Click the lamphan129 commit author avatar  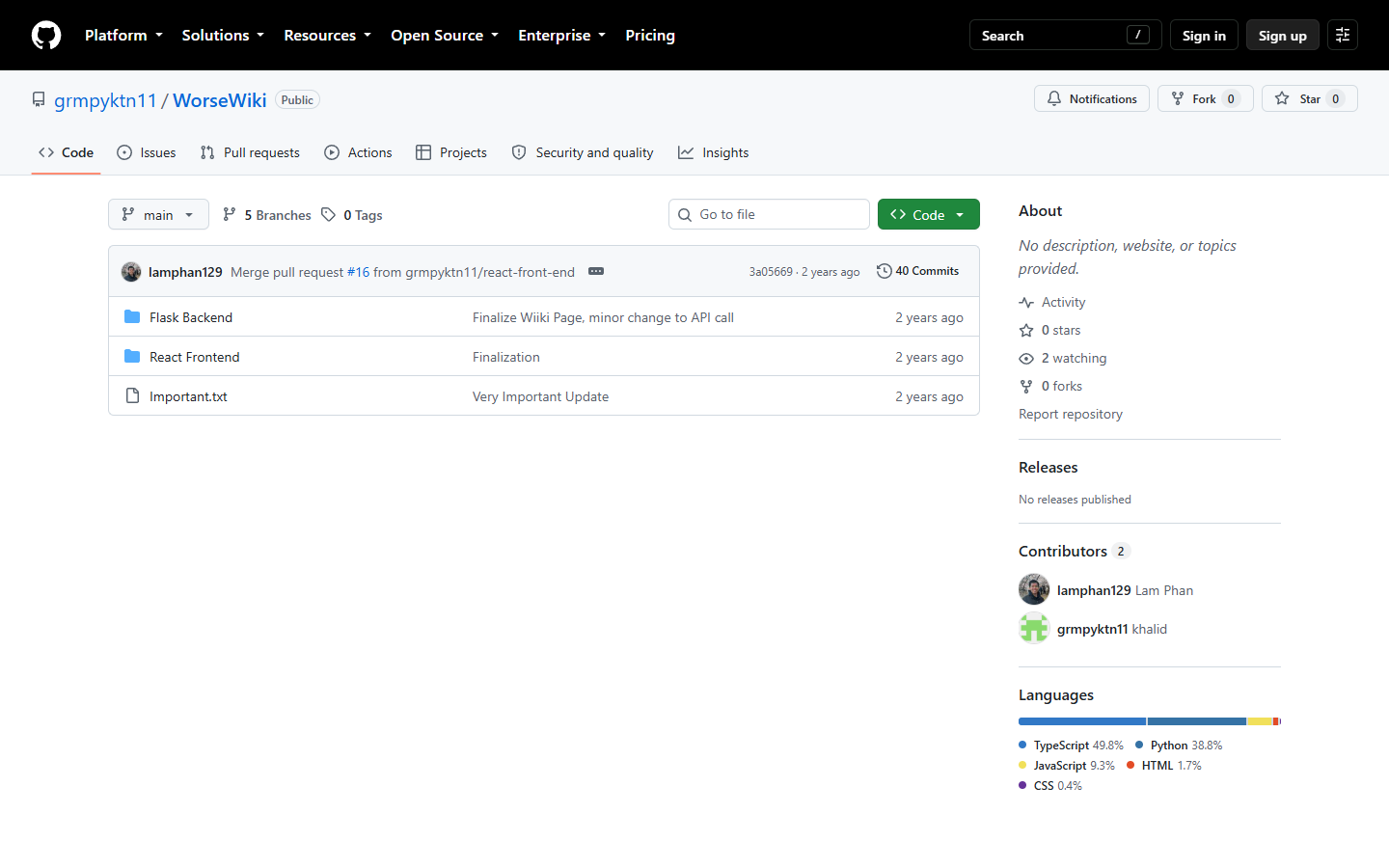click(131, 272)
